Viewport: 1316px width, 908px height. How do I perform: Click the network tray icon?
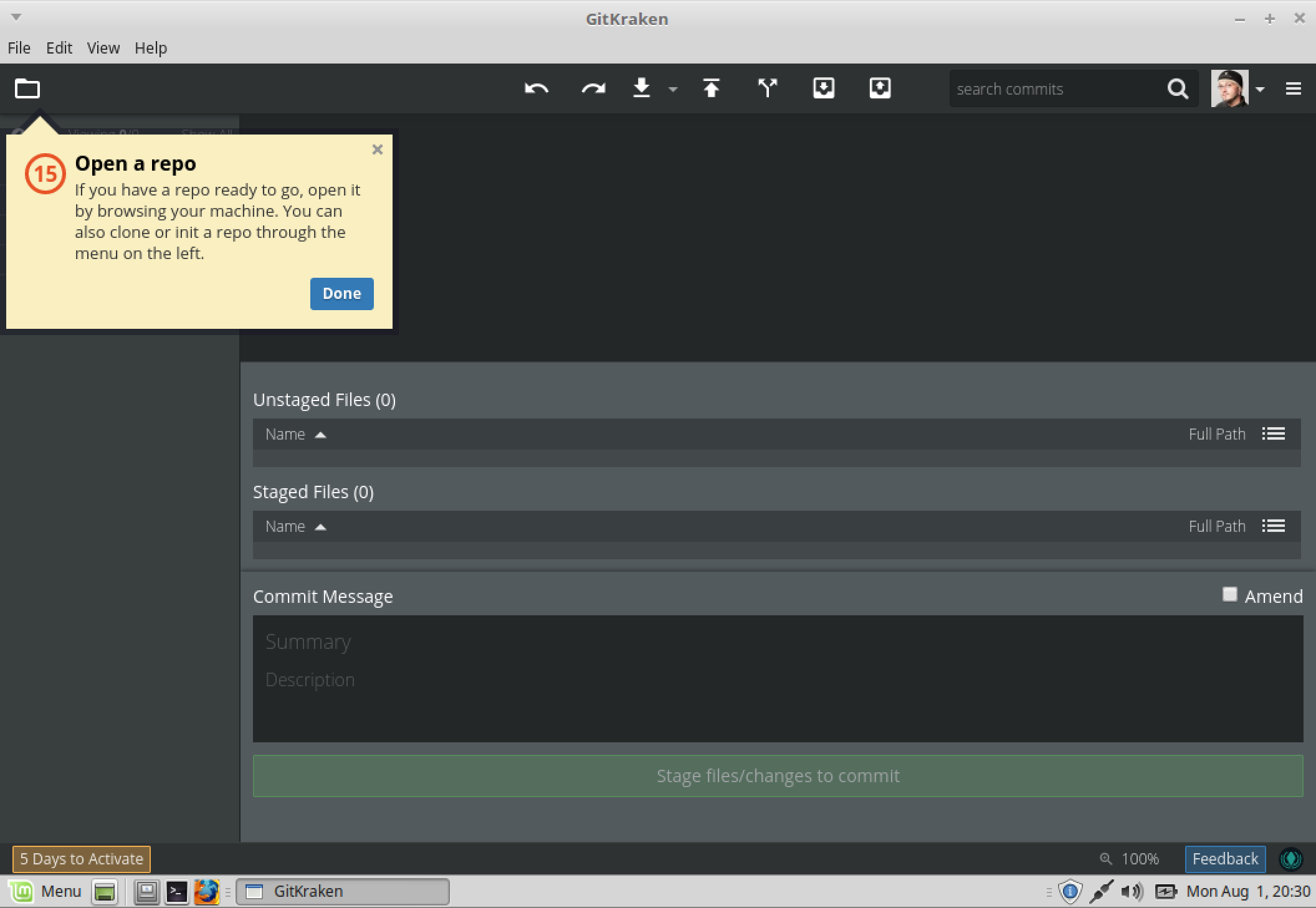click(x=1101, y=892)
